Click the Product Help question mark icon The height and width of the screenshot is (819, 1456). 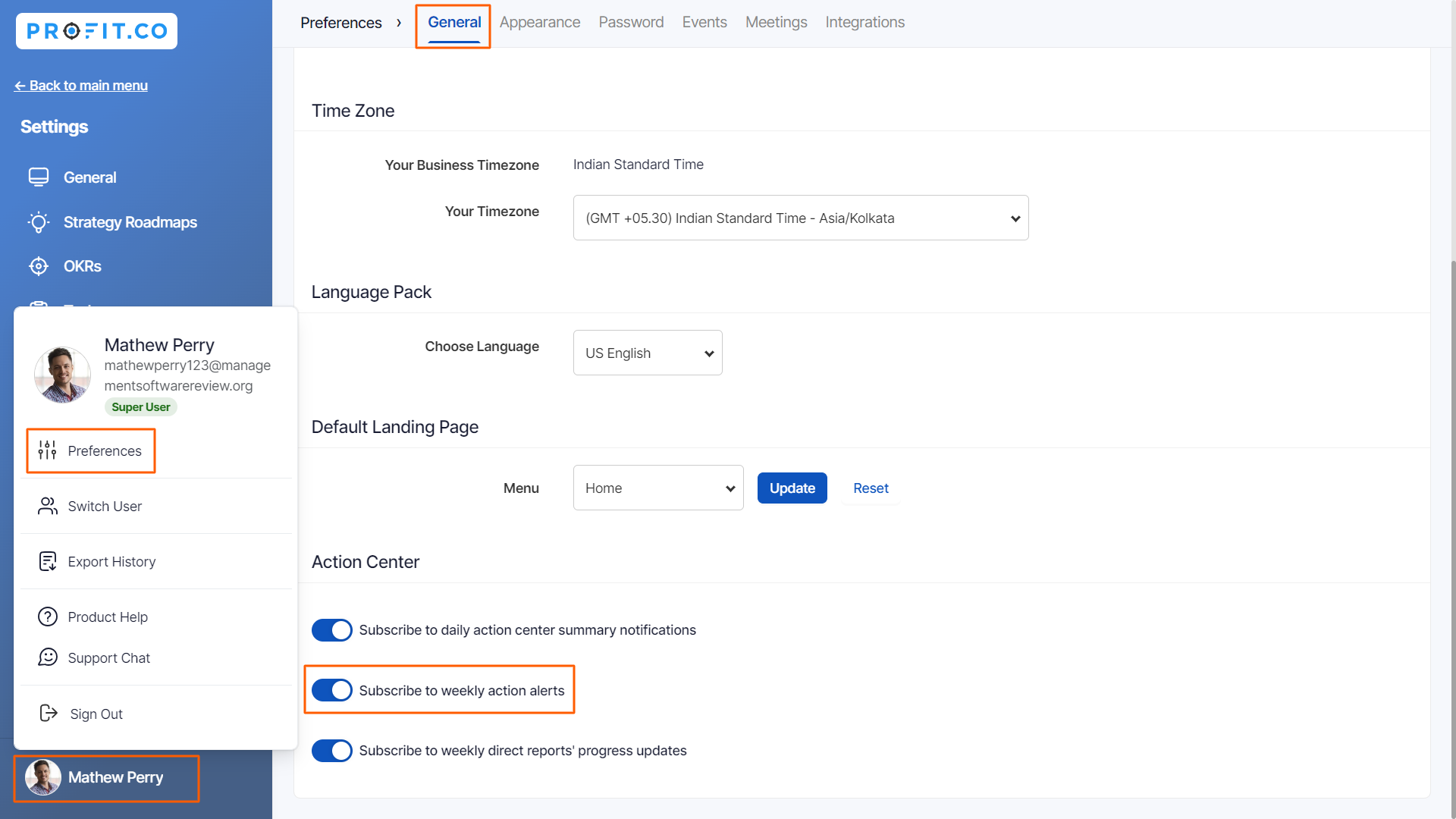point(48,617)
